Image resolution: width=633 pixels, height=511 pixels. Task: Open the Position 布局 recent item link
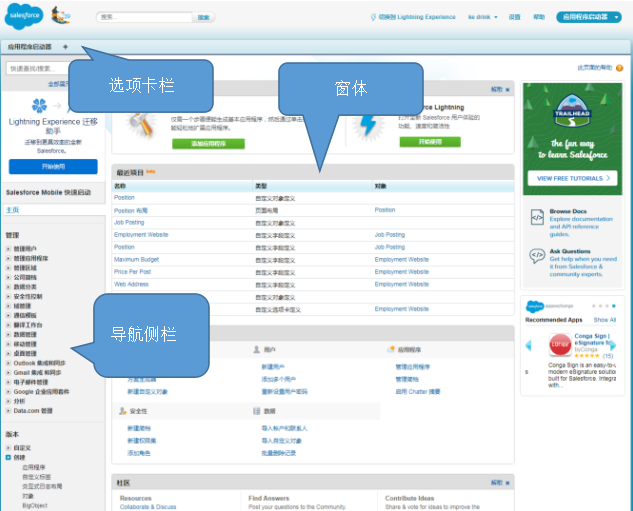(x=131, y=211)
